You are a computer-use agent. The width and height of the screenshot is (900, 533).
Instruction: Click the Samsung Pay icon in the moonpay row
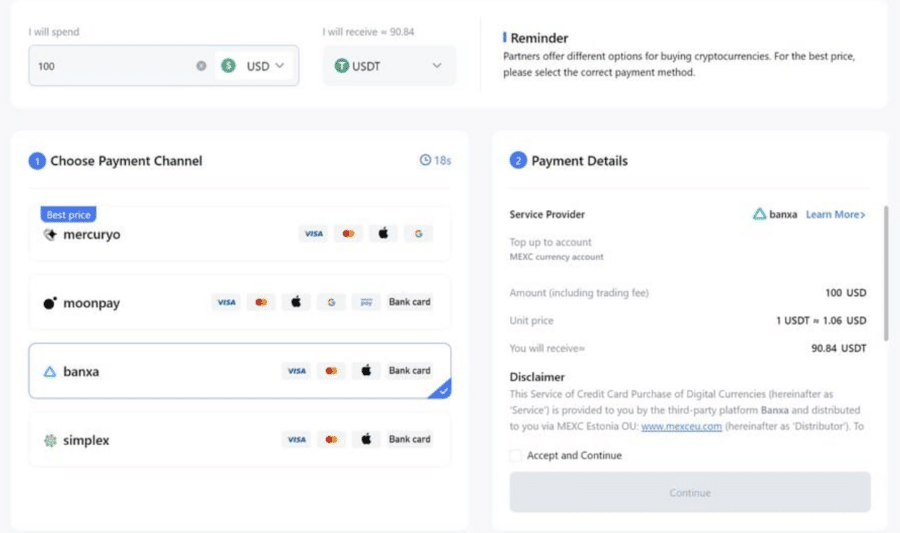[366, 302]
